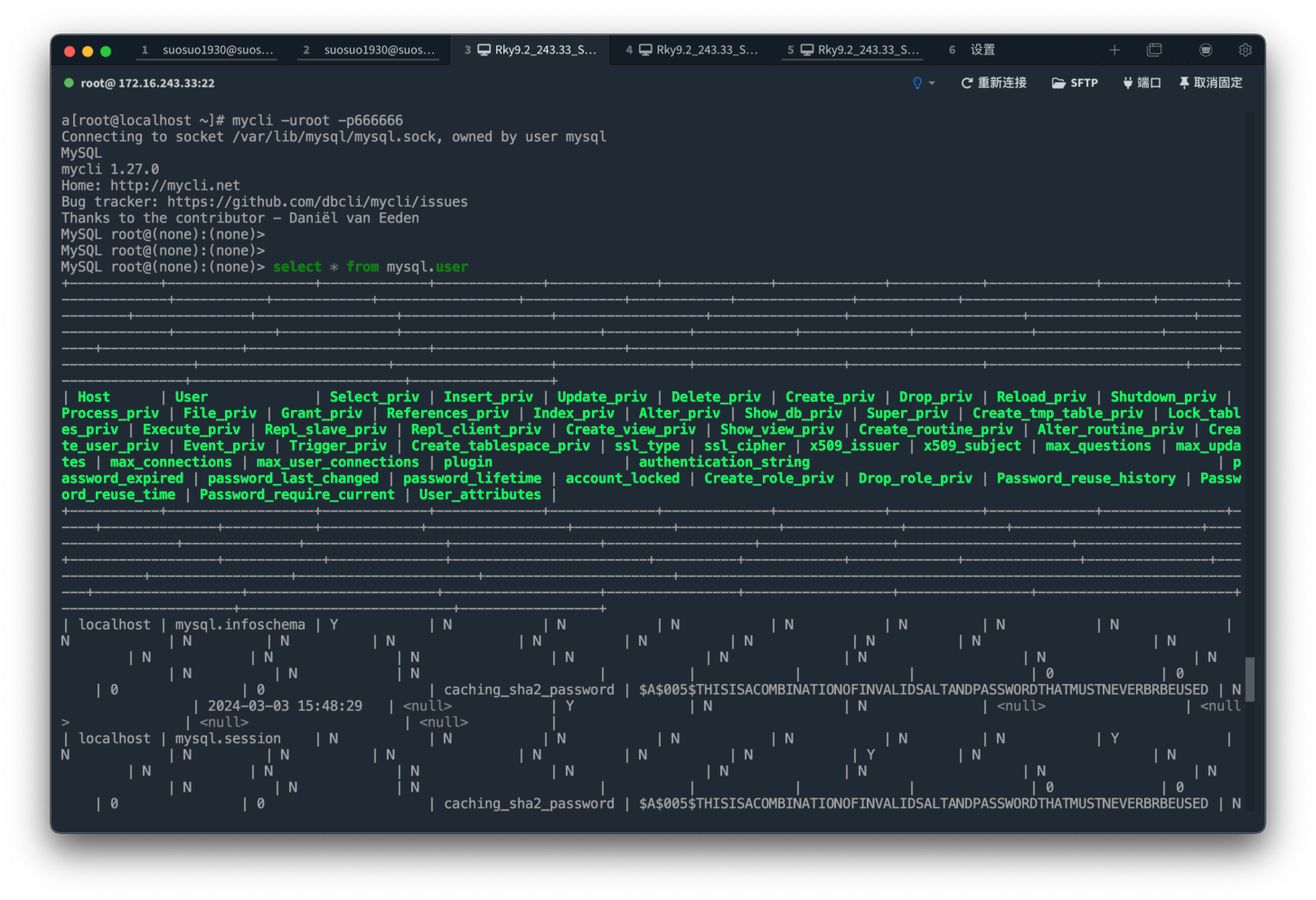Click the macOS green fullscreen window button
1316x900 pixels.
point(106,52)
